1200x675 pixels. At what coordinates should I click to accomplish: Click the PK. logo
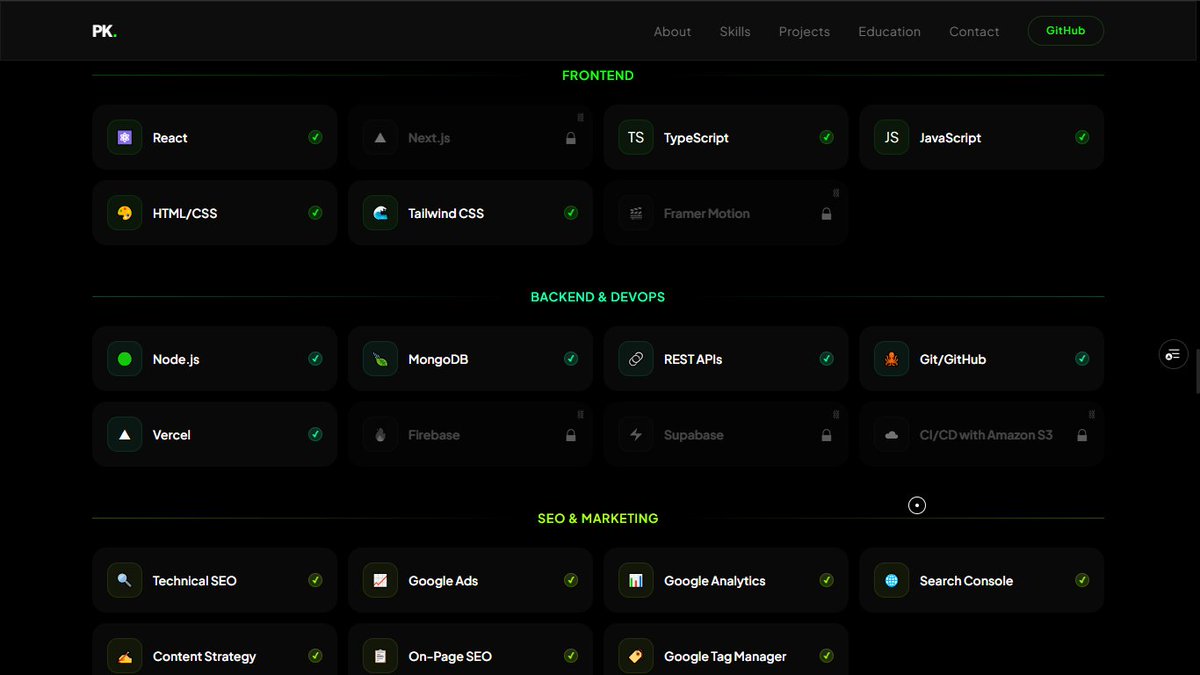click(104, 31)
